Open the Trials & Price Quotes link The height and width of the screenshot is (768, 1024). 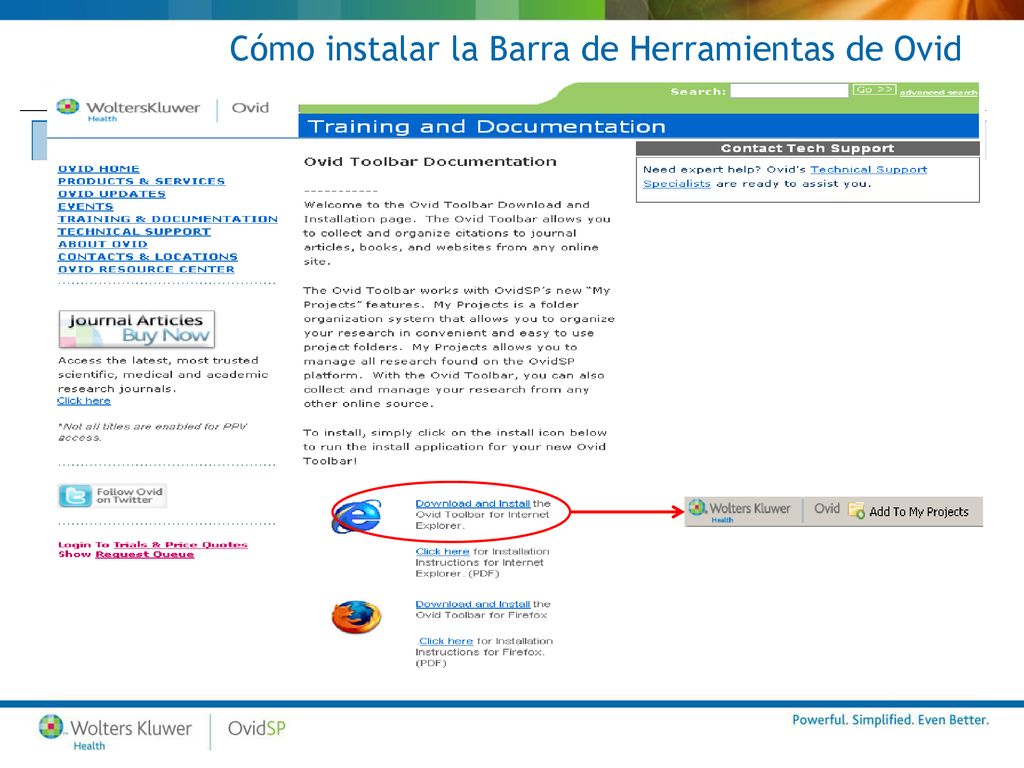point(180,545)
